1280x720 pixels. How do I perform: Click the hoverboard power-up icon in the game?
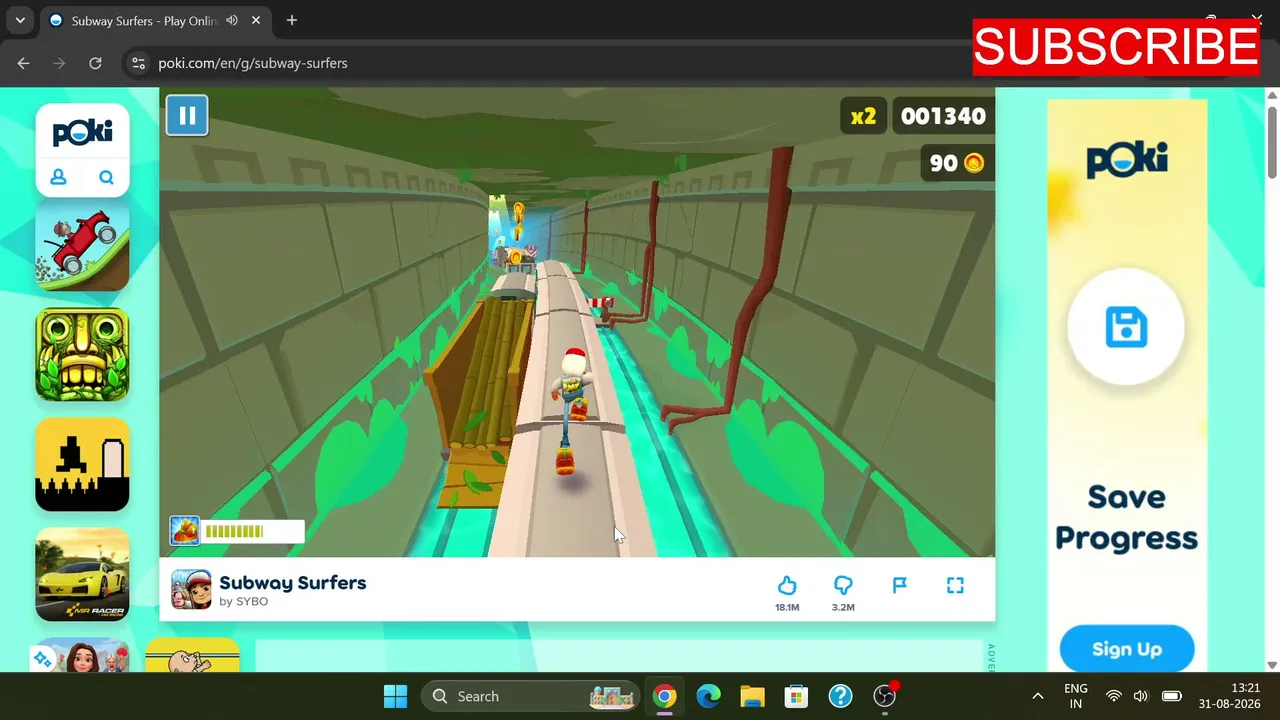point(185,531)
